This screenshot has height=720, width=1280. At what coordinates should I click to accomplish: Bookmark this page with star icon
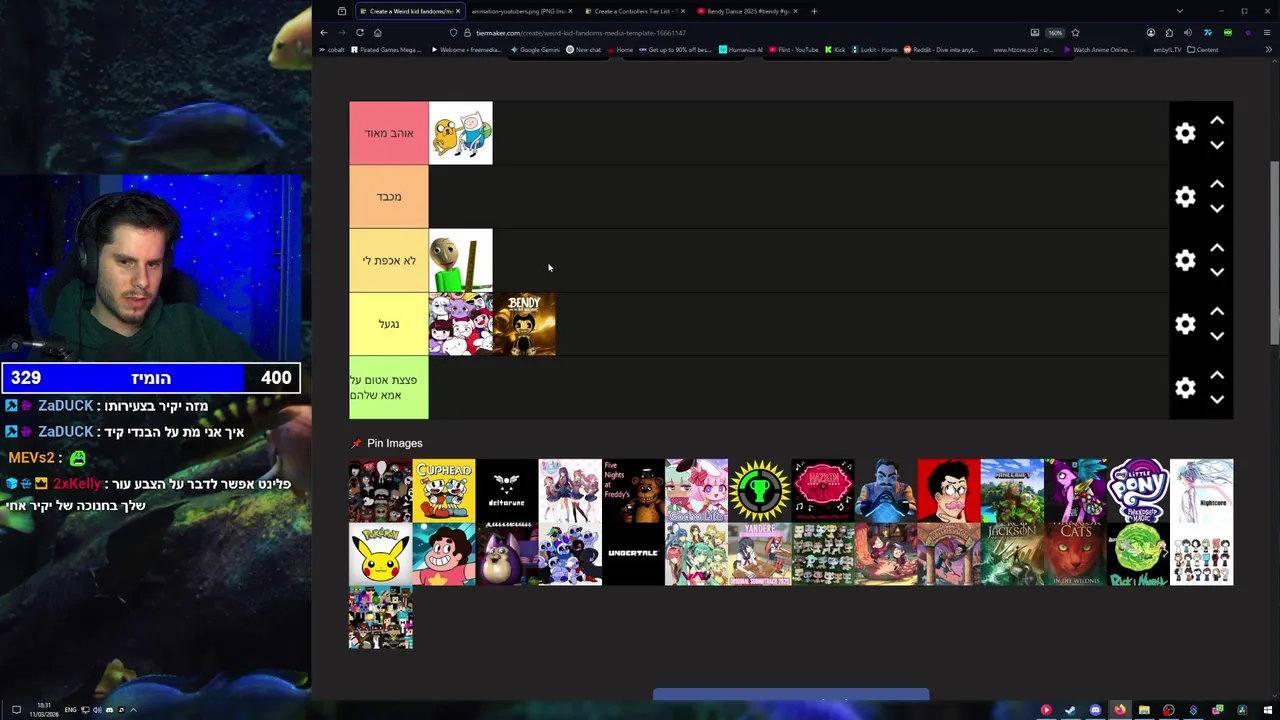[x=1075, y=32]
